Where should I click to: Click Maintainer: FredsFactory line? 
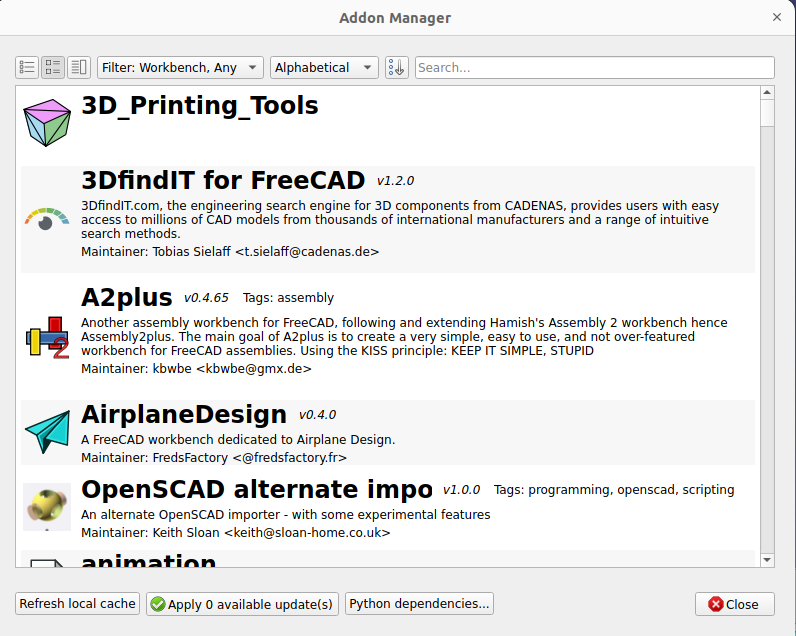pyautogui.click(x=214, y=458)
